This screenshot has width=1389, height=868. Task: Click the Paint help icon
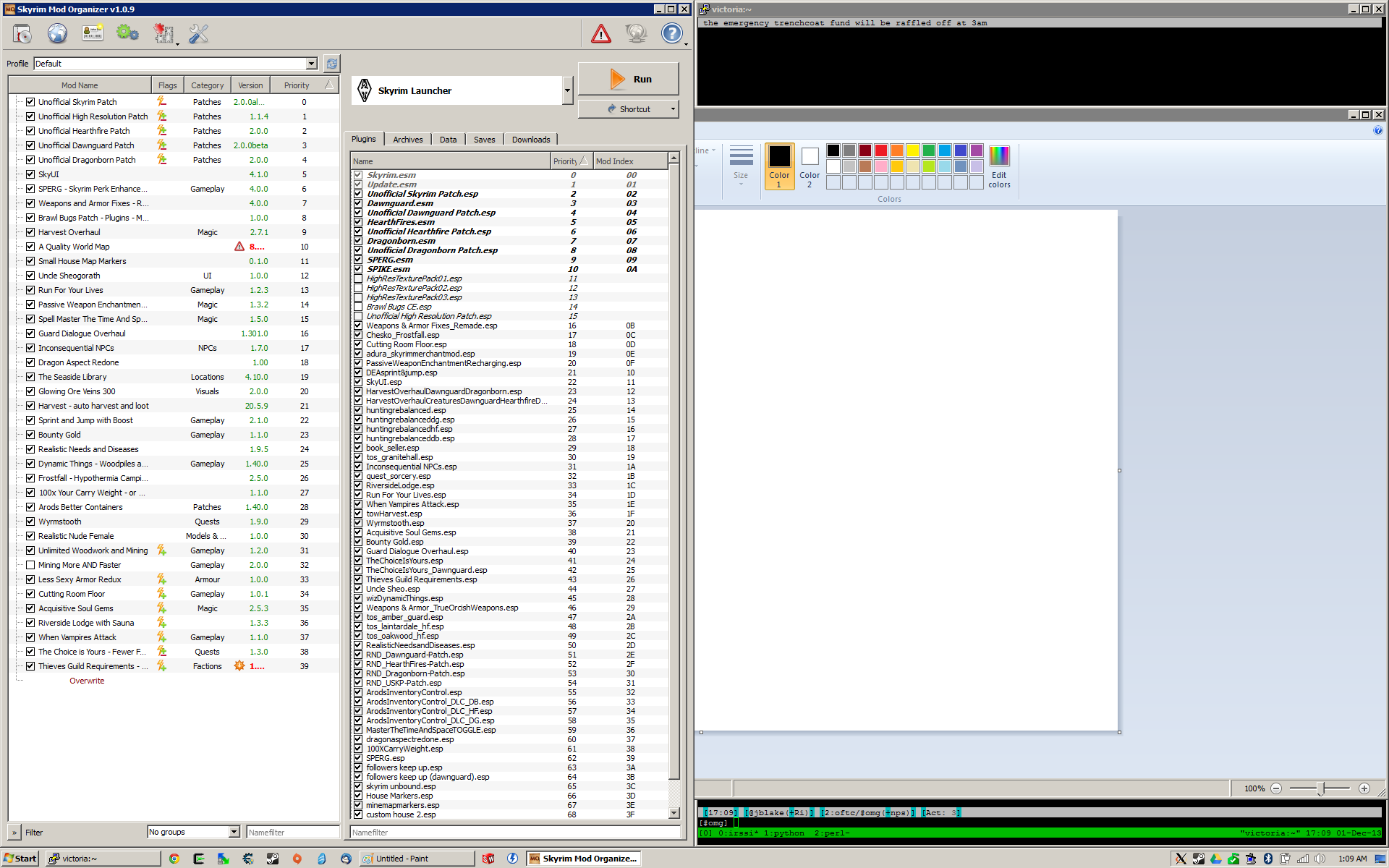point(1378,131)
